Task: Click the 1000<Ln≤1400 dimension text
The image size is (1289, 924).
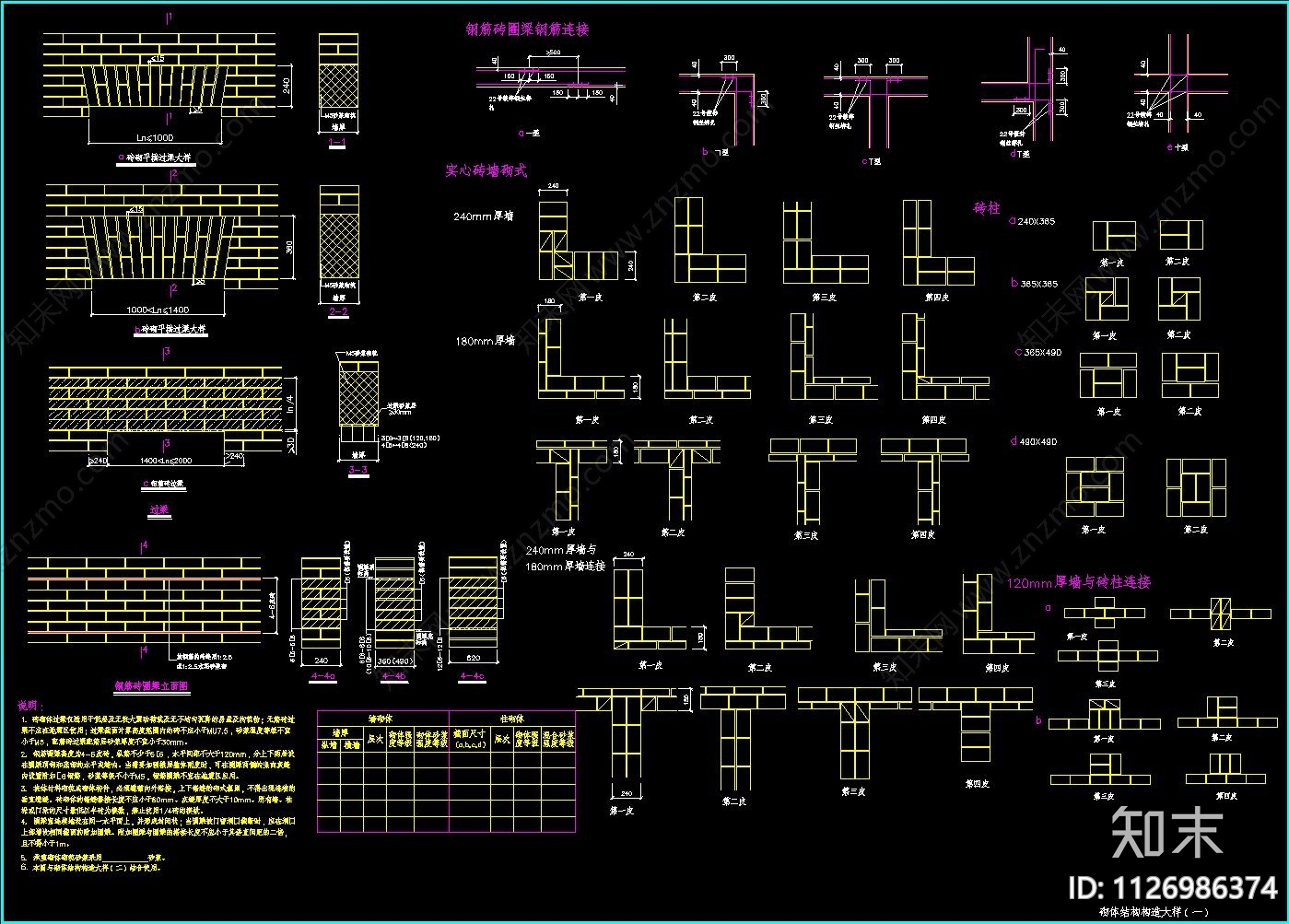Action: point(158,310)
